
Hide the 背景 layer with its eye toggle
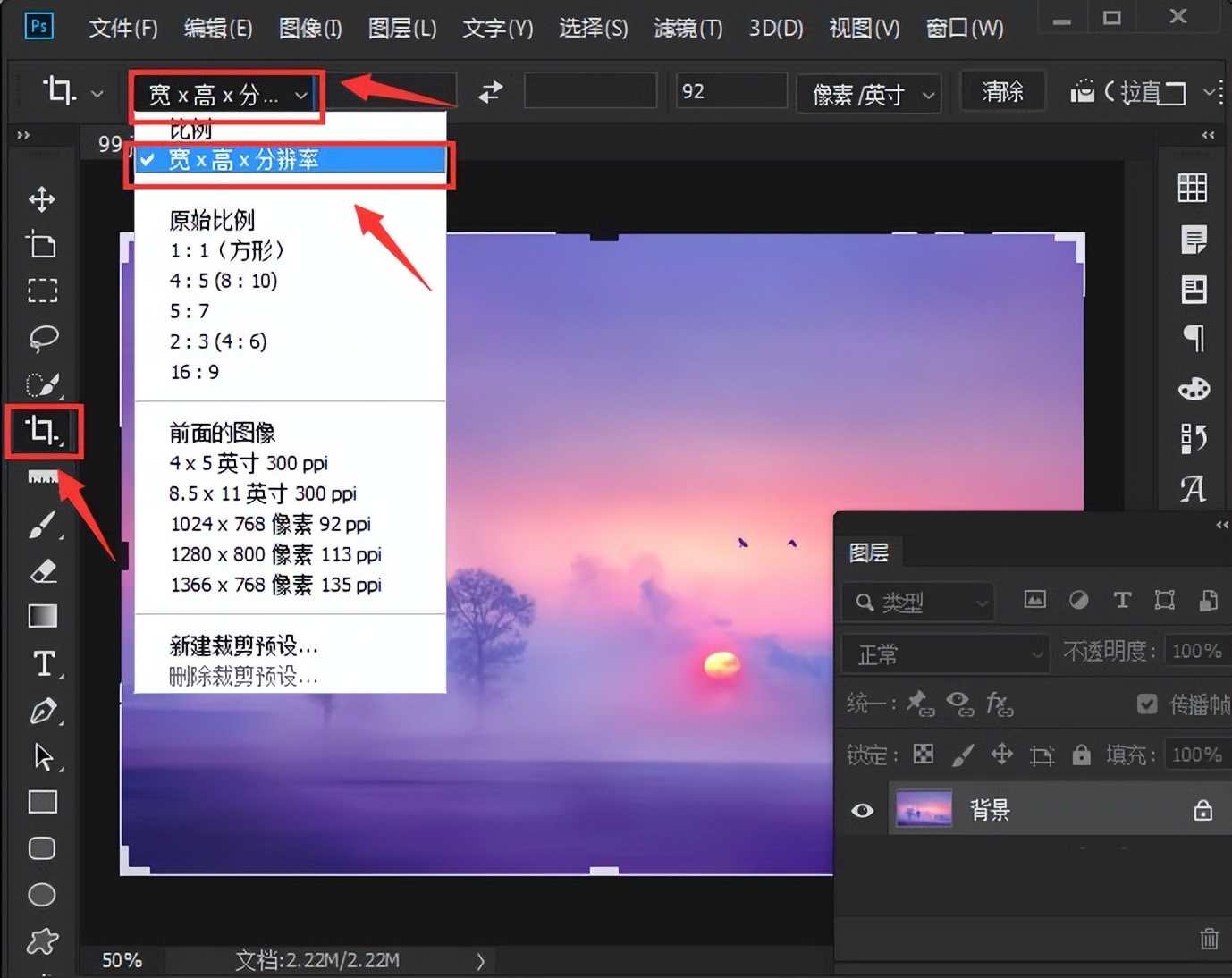[x=861, y=809]
